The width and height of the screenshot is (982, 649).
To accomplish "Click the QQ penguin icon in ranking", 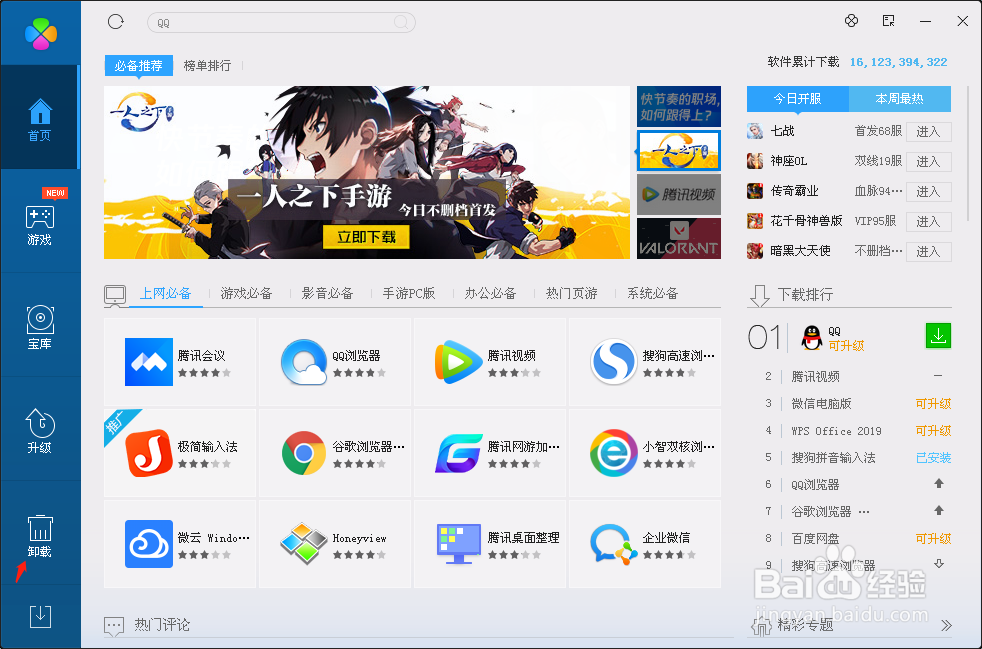I will click(812, 338).
